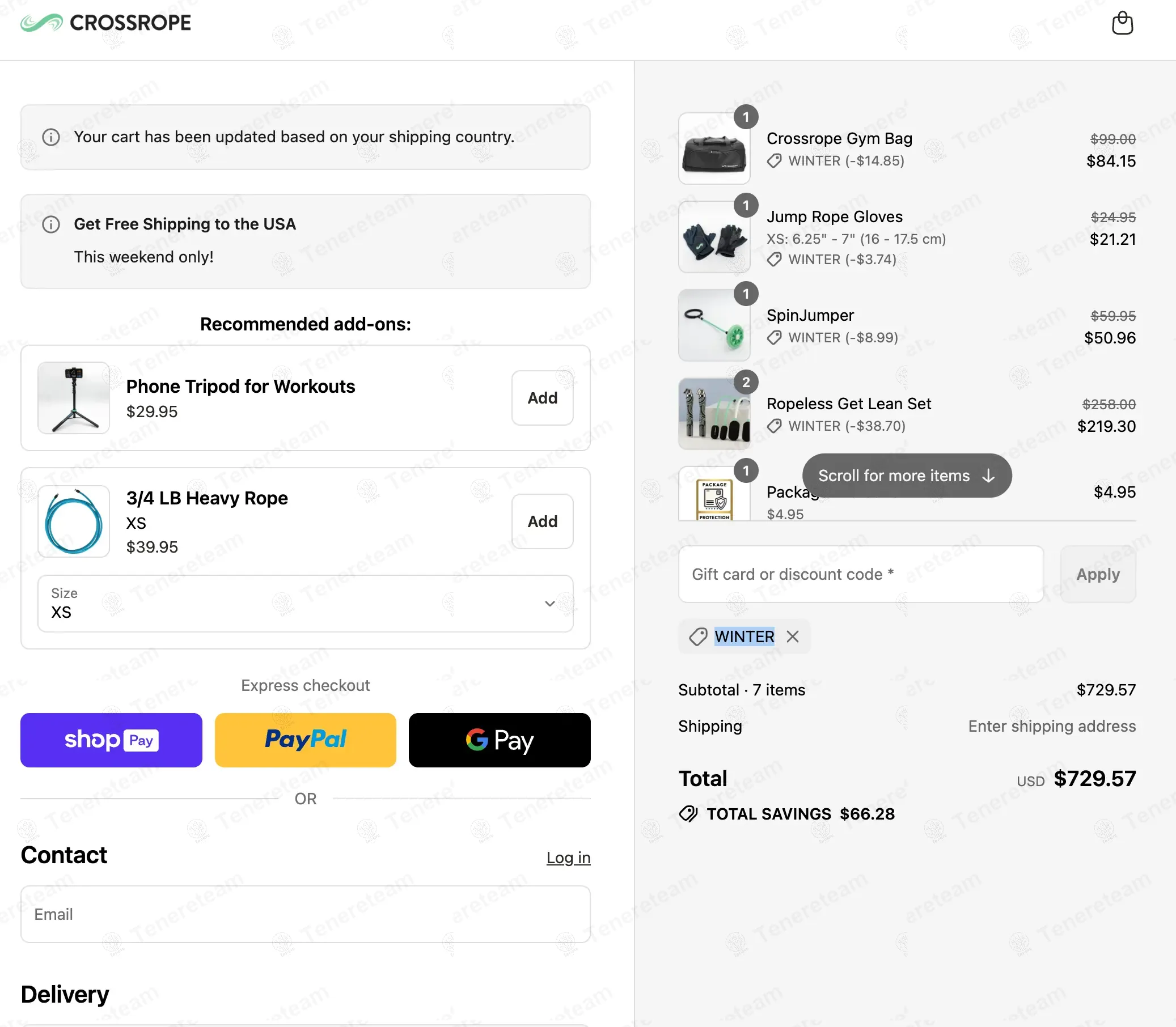Viewport: 1176px width, 1027px height.
Task: Open the shopping bag cart icon
Action: 1122,23
